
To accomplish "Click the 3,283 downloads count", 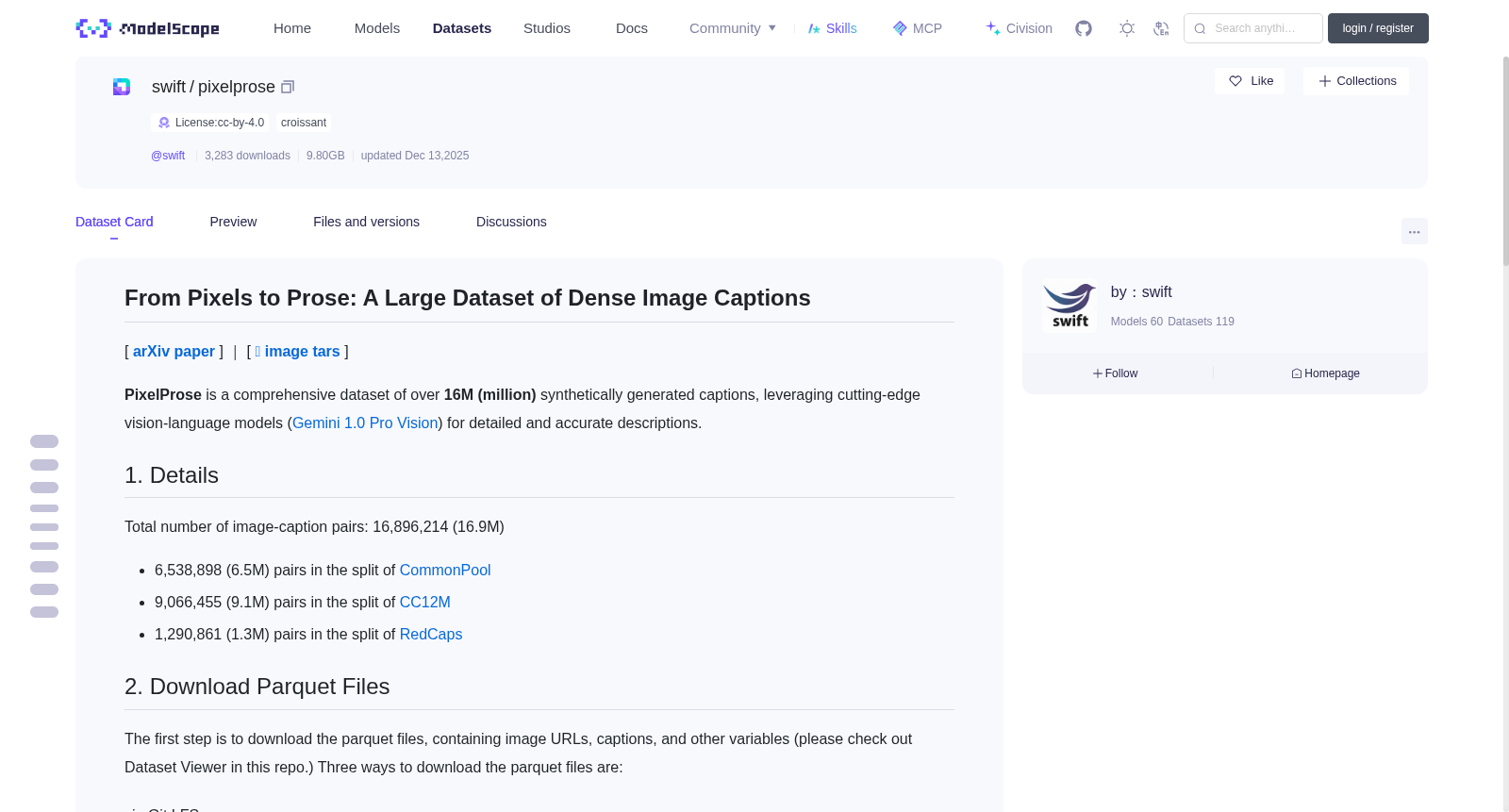I will coord(247,156).
